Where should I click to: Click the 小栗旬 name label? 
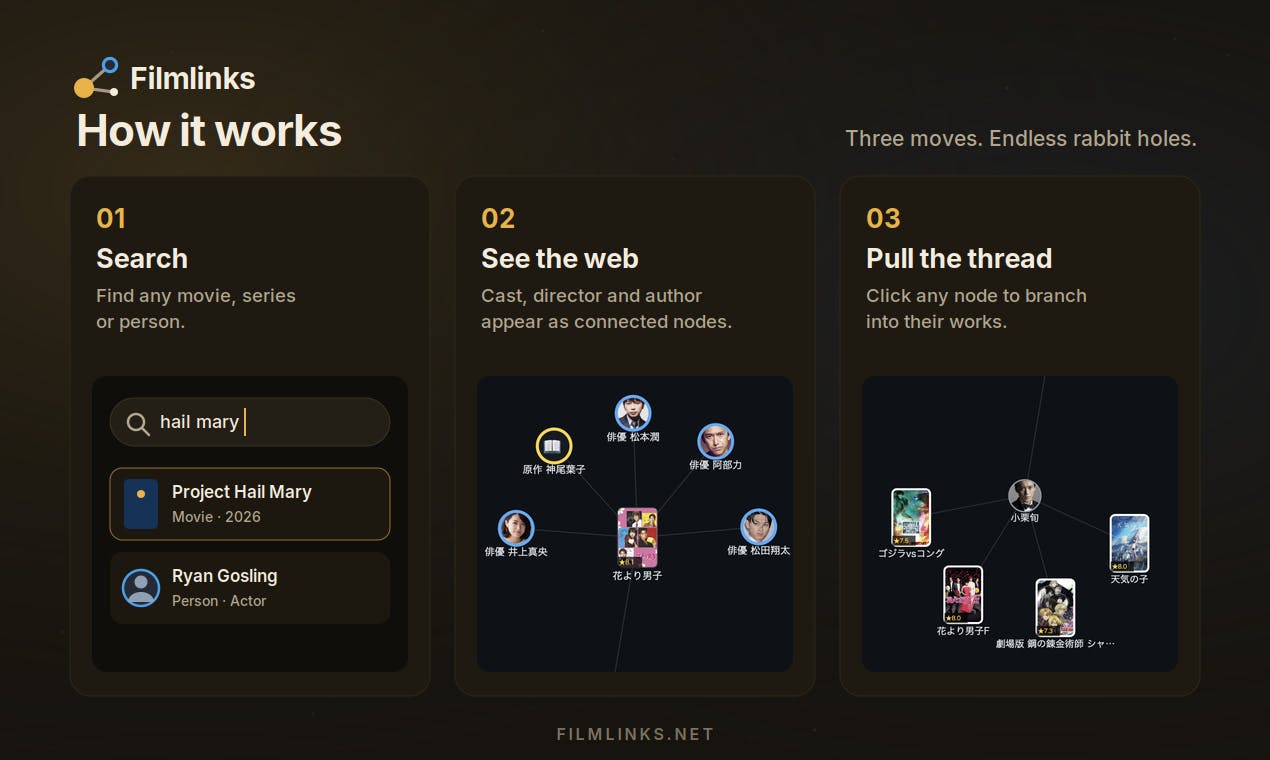[x=1025, y=518]
